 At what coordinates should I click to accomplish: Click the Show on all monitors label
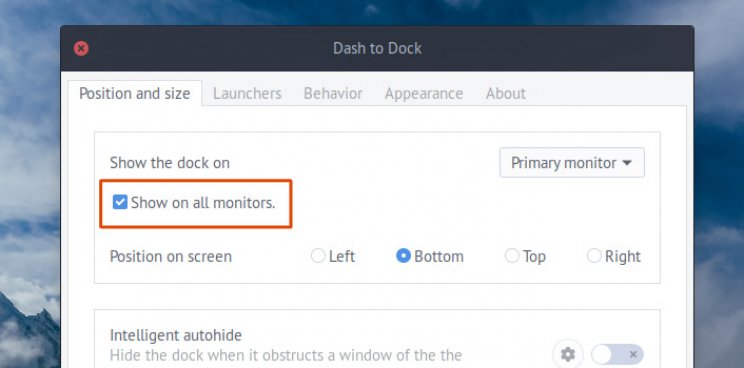(203, 203)
